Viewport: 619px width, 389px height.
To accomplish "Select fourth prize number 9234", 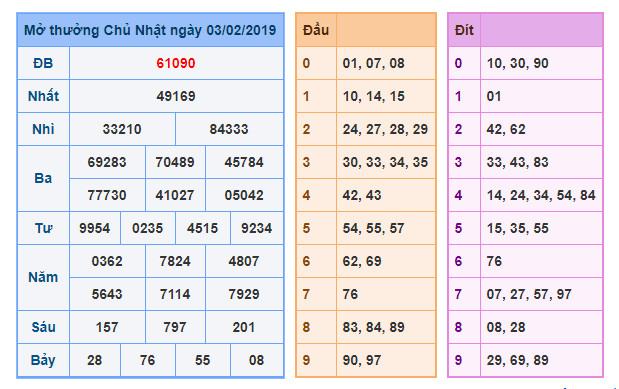I will click(x=257, y=228).
